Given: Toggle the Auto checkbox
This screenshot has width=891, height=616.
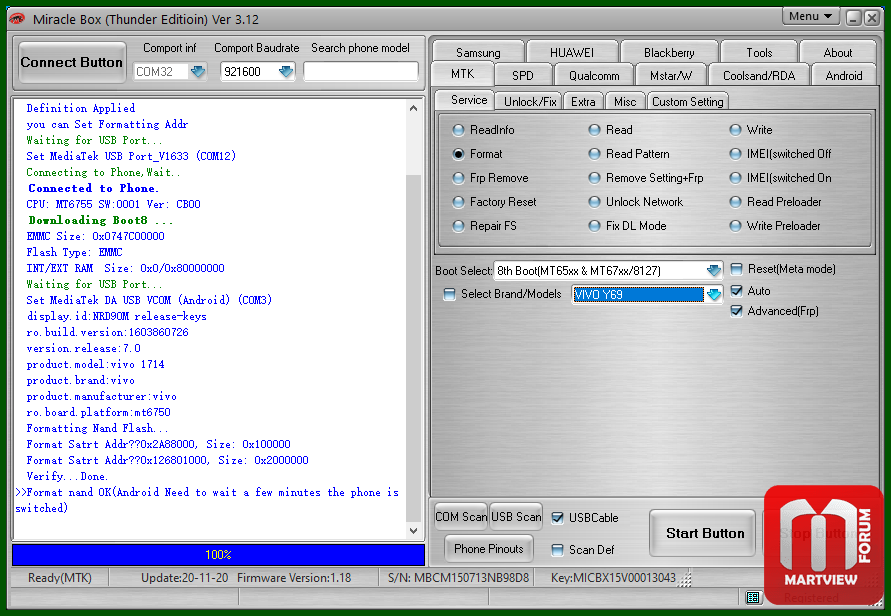Looking at the screenshot, I should [x=736, y=291].
